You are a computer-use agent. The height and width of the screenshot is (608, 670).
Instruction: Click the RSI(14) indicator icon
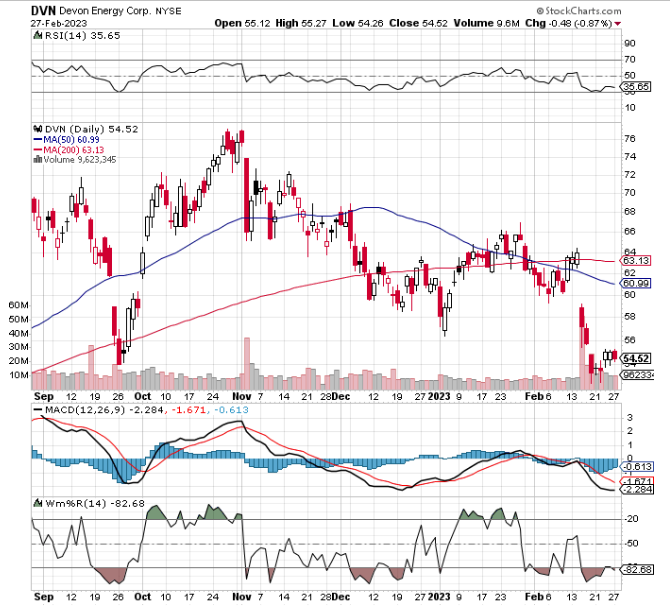38,35
